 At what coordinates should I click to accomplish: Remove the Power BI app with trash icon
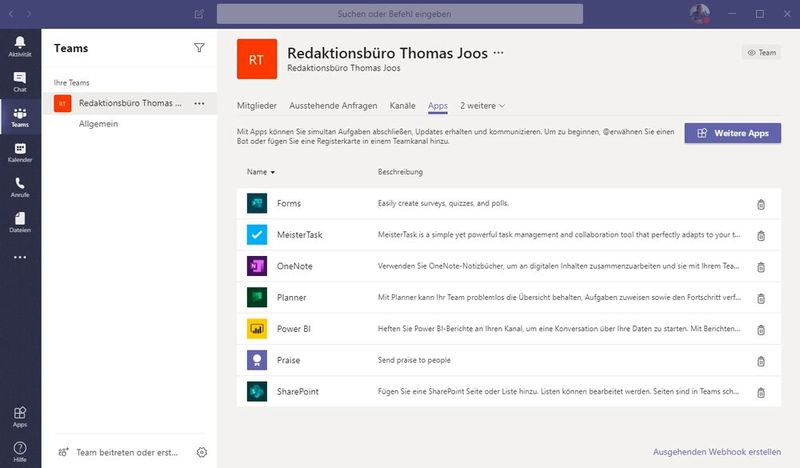760,330
